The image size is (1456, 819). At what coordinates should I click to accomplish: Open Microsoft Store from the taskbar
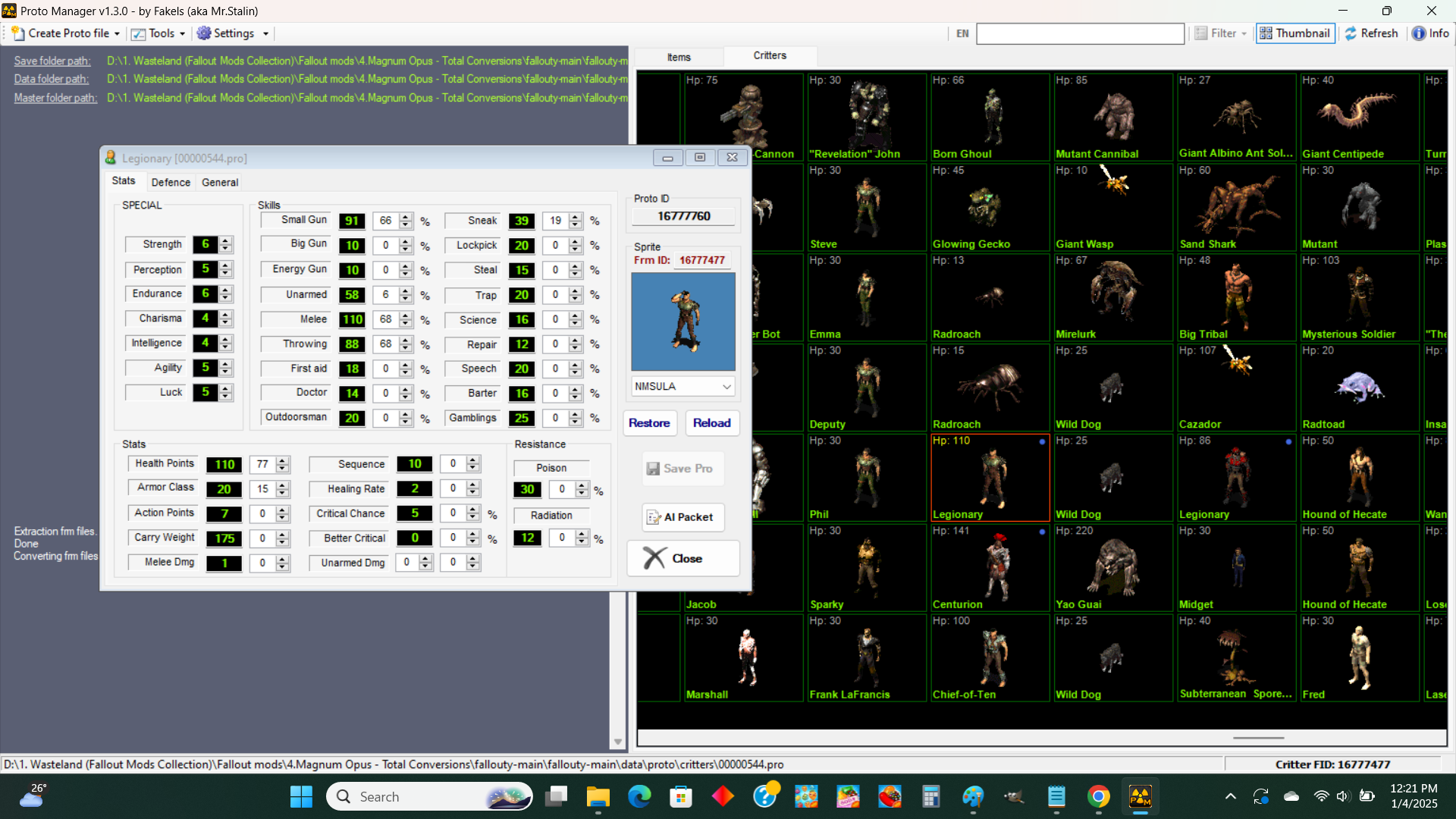[681, 796]
